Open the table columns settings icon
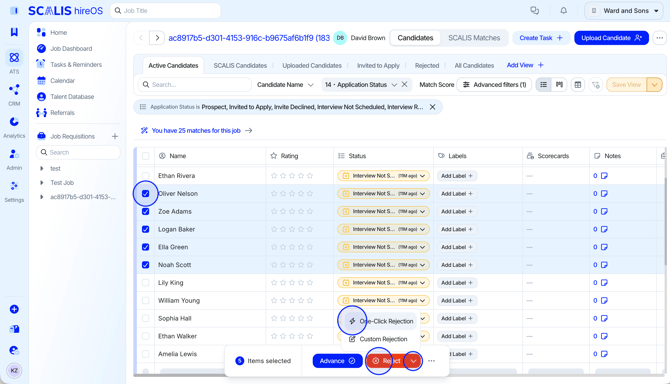This screenshot has width=670, height=384. pyautogui.click(x=578, y=85)
